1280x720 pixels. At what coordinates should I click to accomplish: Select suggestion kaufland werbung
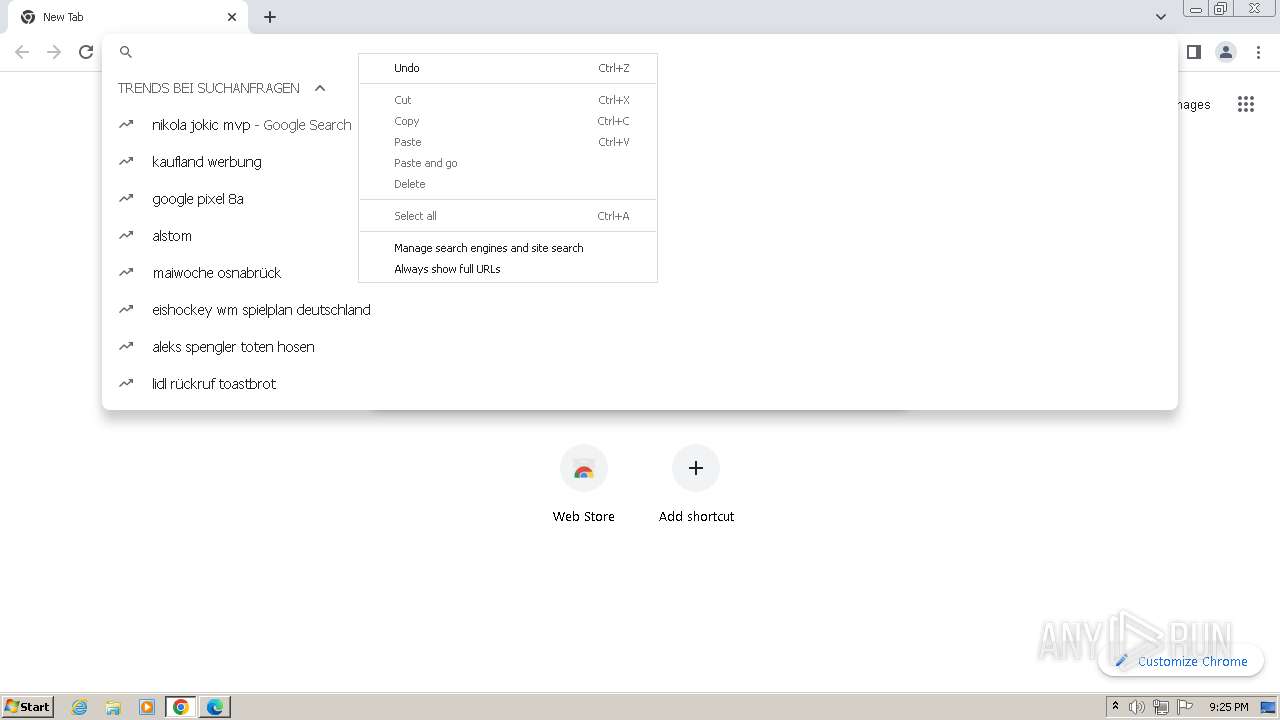pos(640,162)
